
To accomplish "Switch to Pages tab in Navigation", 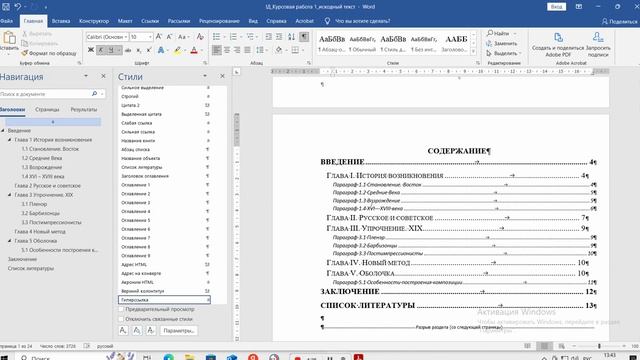I will tap(47, 109).
